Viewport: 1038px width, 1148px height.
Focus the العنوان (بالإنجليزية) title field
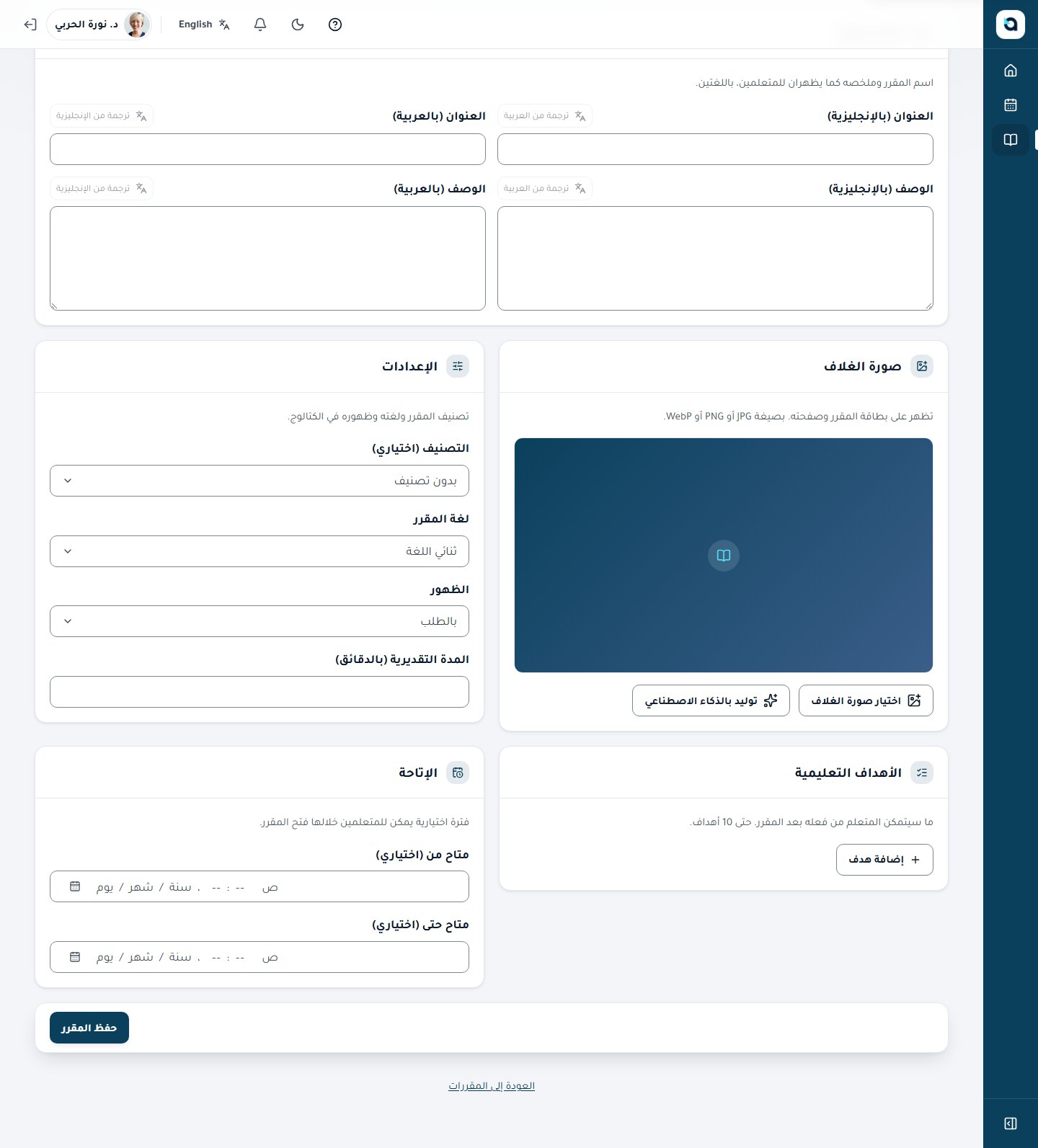(715, 149)
